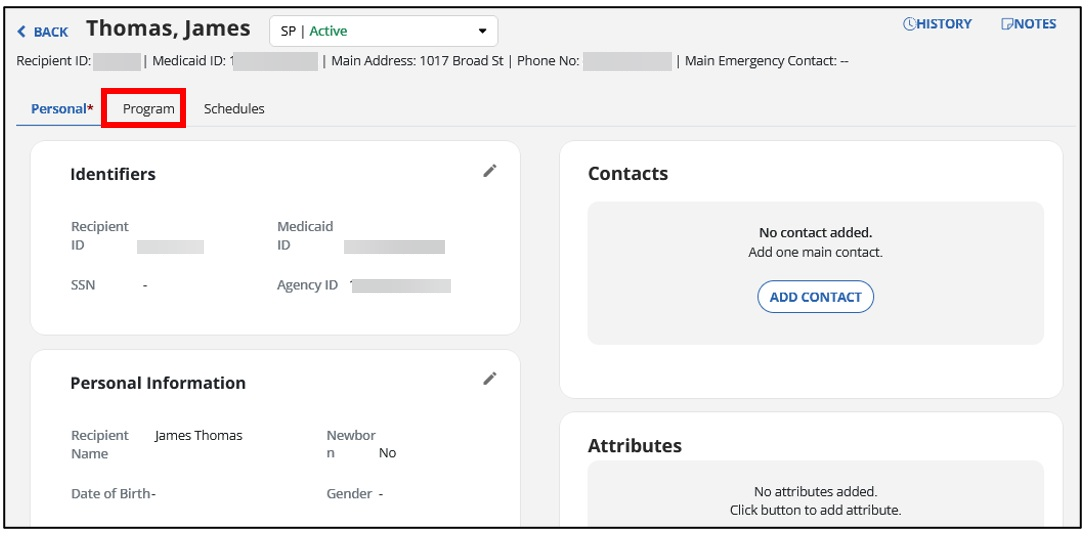Click the No attributes added message

814,492
